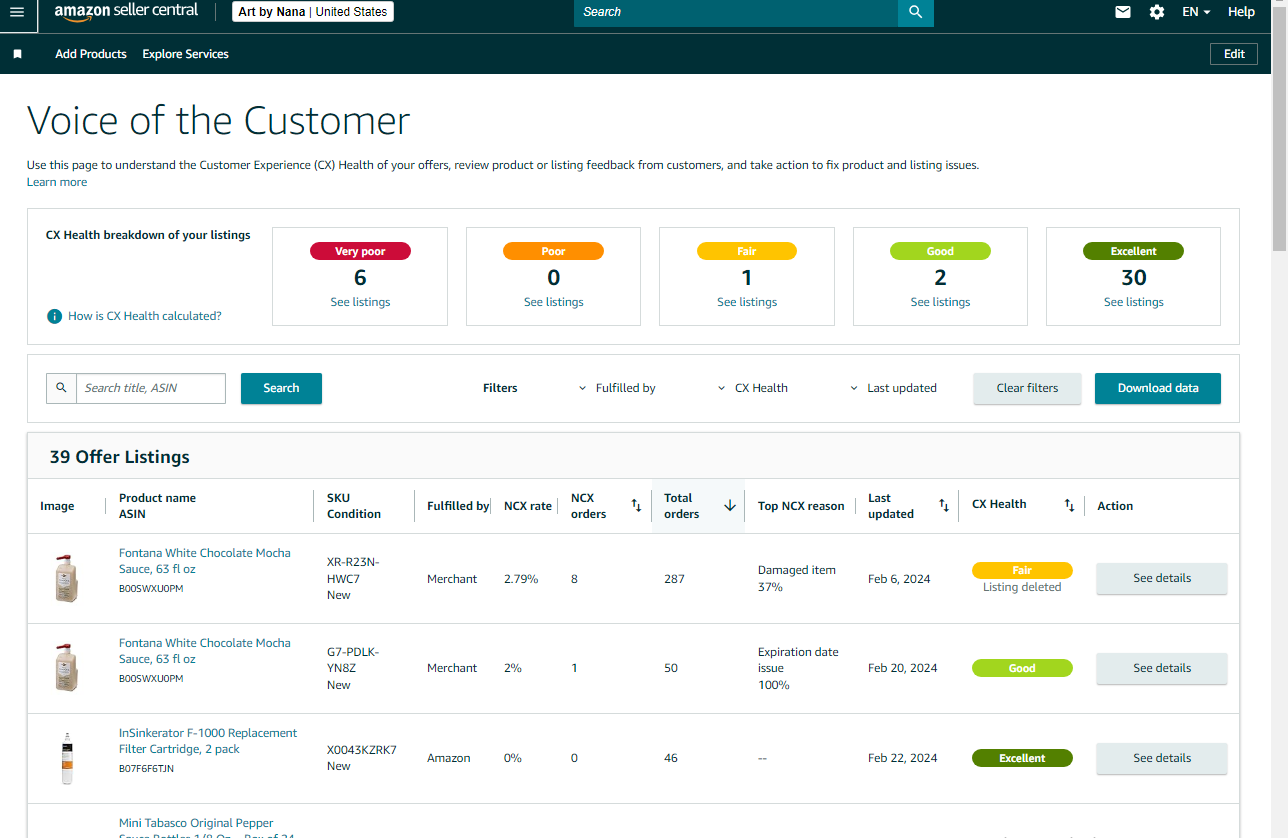This screenshot has width=1288, height=838.
Task: Click the Expiration date issue 100% reason
Action: pos(798,668)
